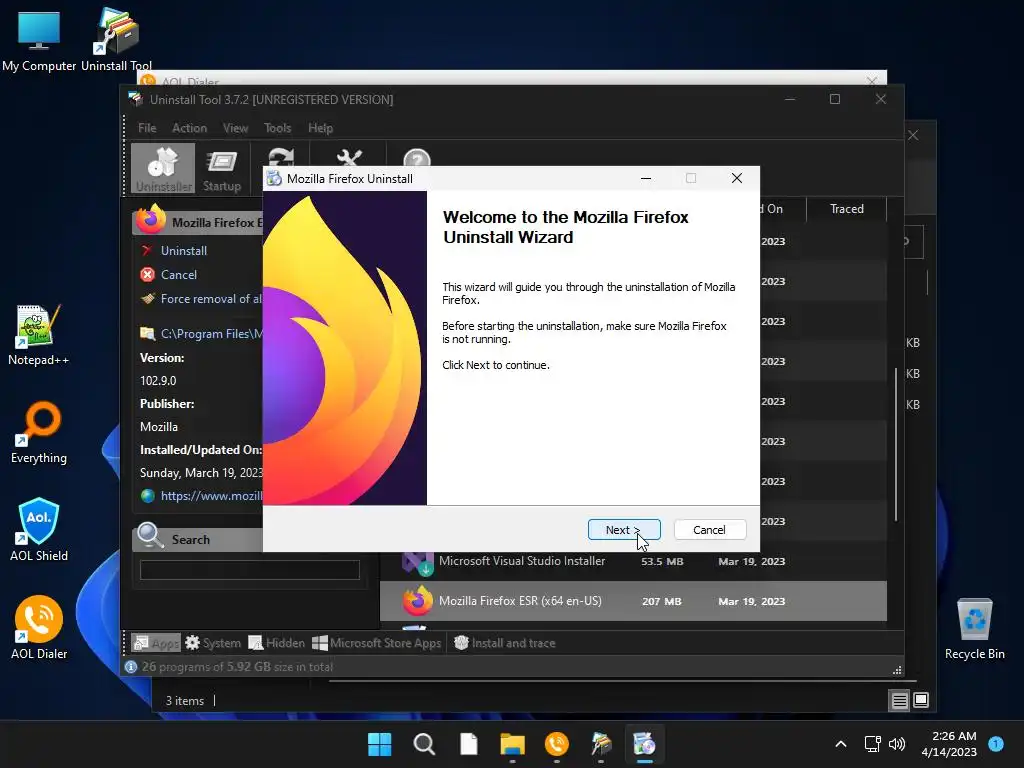Click the 53.5 MB size cell
The width and height of the screenshot is (1024, 768).
point(662,562)
